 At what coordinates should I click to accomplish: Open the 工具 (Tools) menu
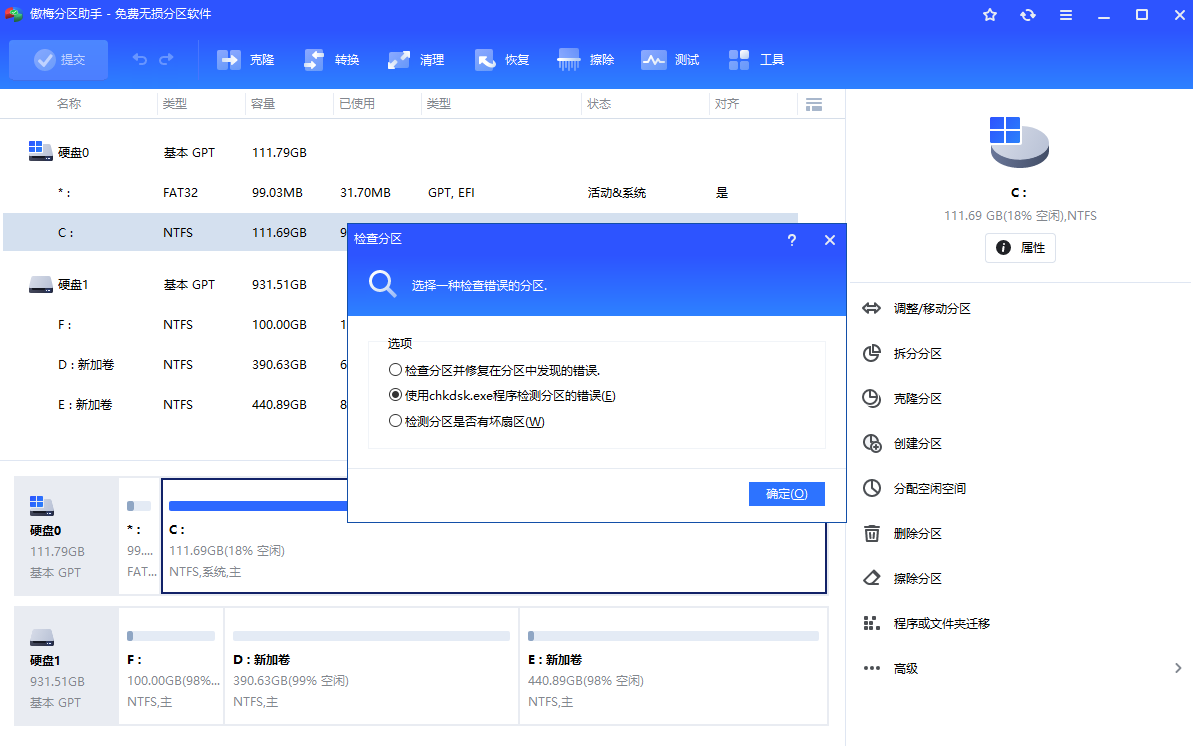tap(756, 59)
